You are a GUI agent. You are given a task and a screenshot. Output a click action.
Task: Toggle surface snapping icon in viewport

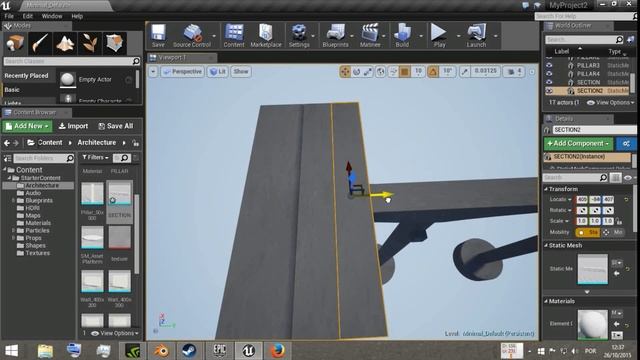(393, 72)
